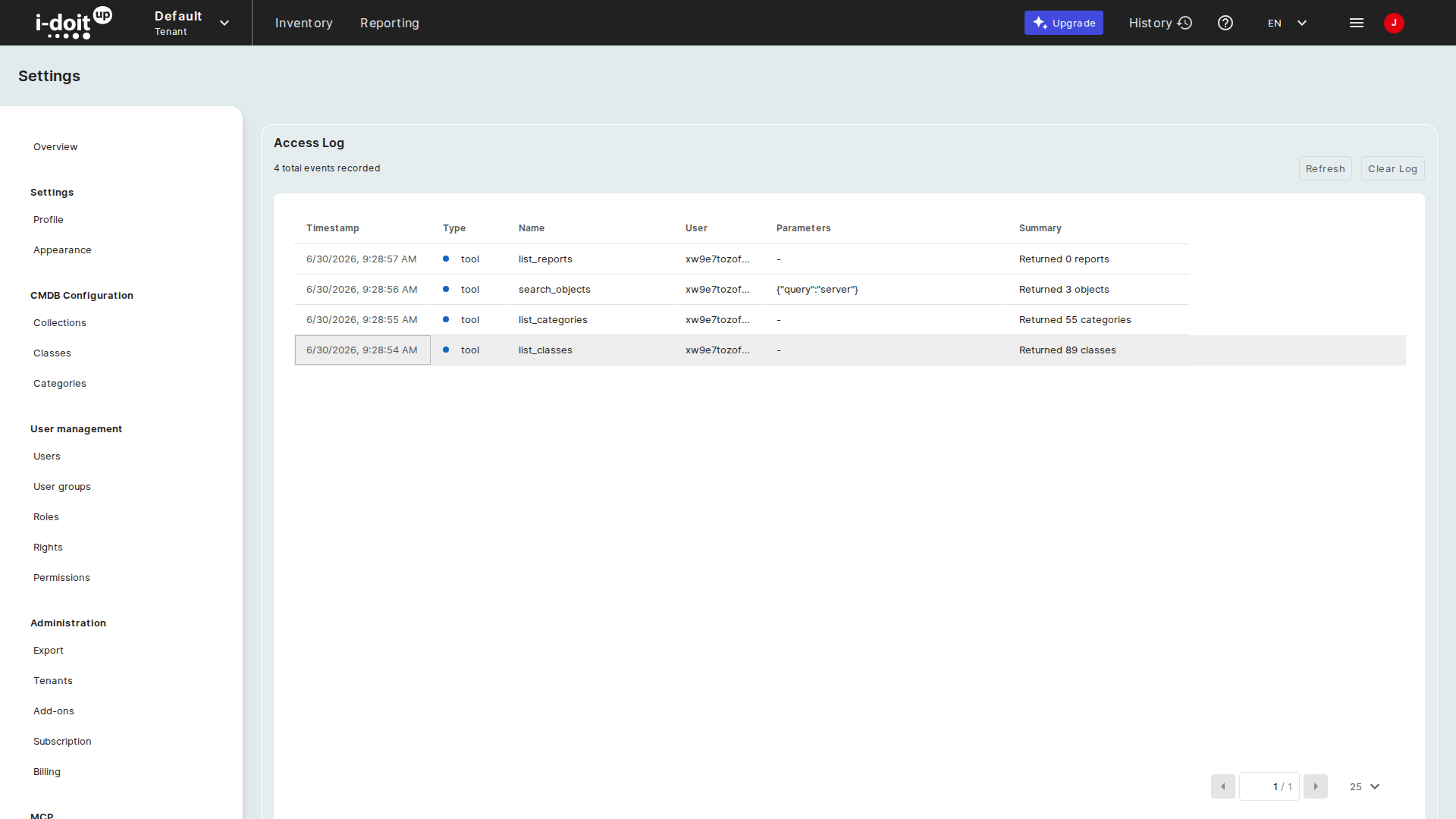1456x819 pixels.
Task: Click timestamp 6/30/2026, 9:28:56 AM
Action: 362,289
